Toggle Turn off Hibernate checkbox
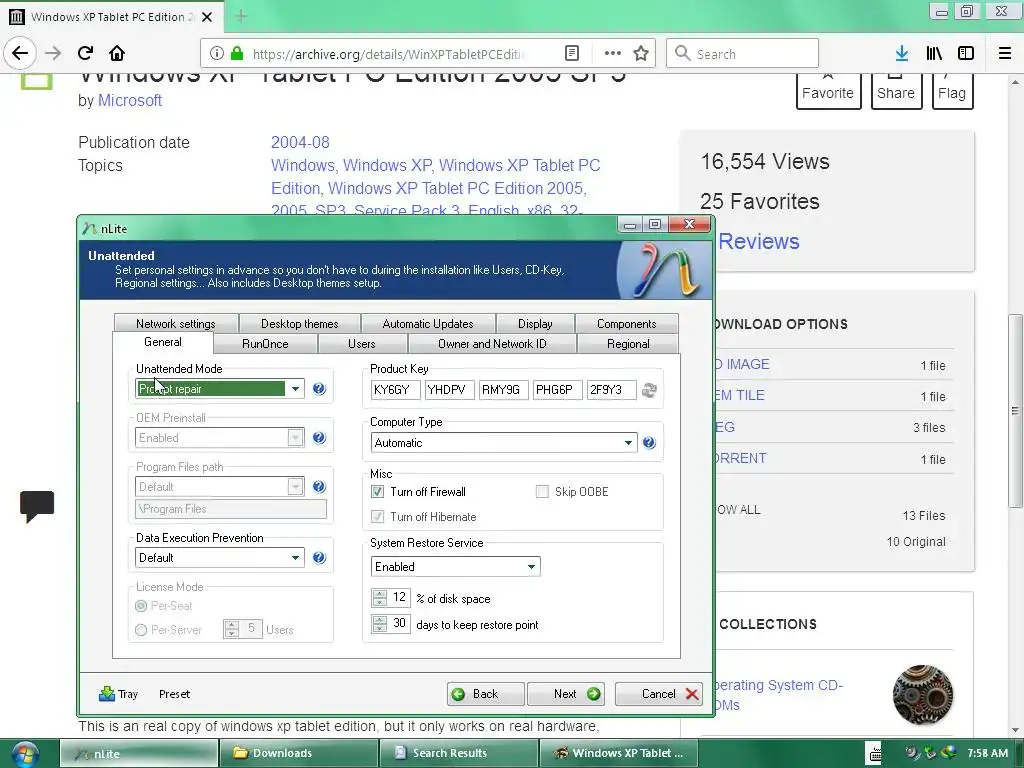 (x=377, y=517)
